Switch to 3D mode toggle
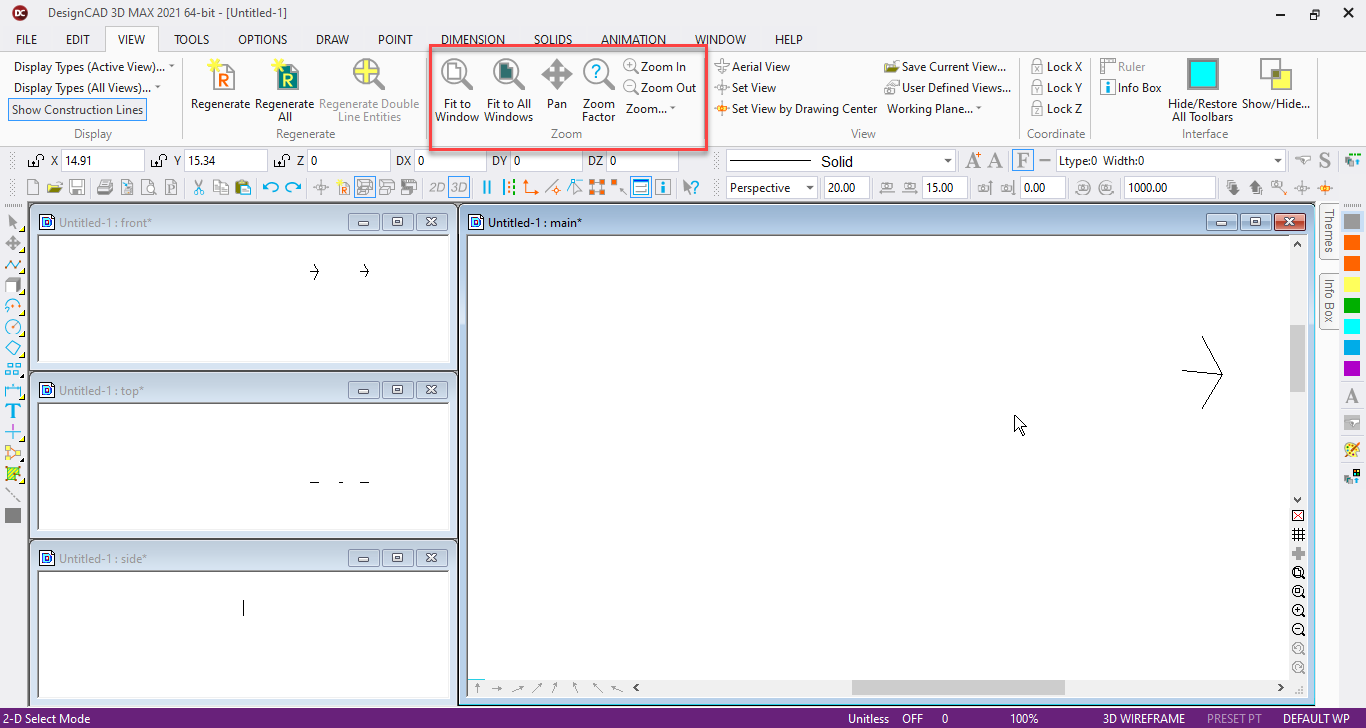The height and width of the screenshot is (728, 1366). [x=459, y=187]
